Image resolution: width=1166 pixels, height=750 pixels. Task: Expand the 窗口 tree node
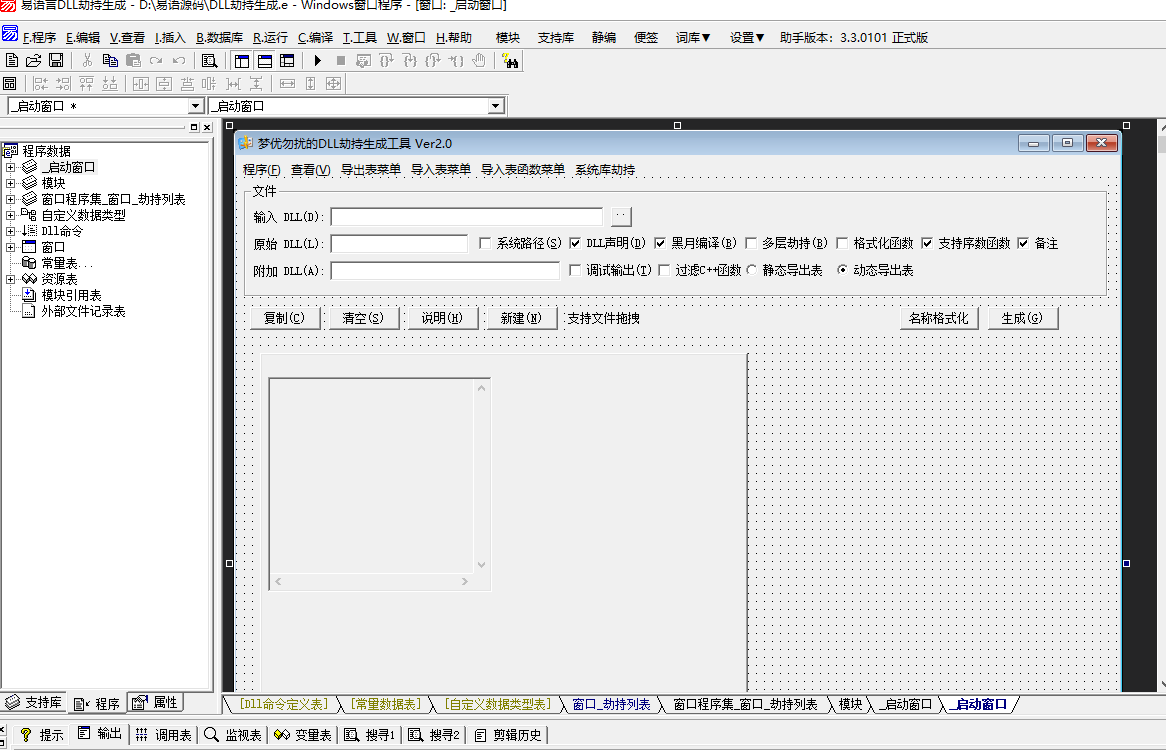click(x=10, y=247)
